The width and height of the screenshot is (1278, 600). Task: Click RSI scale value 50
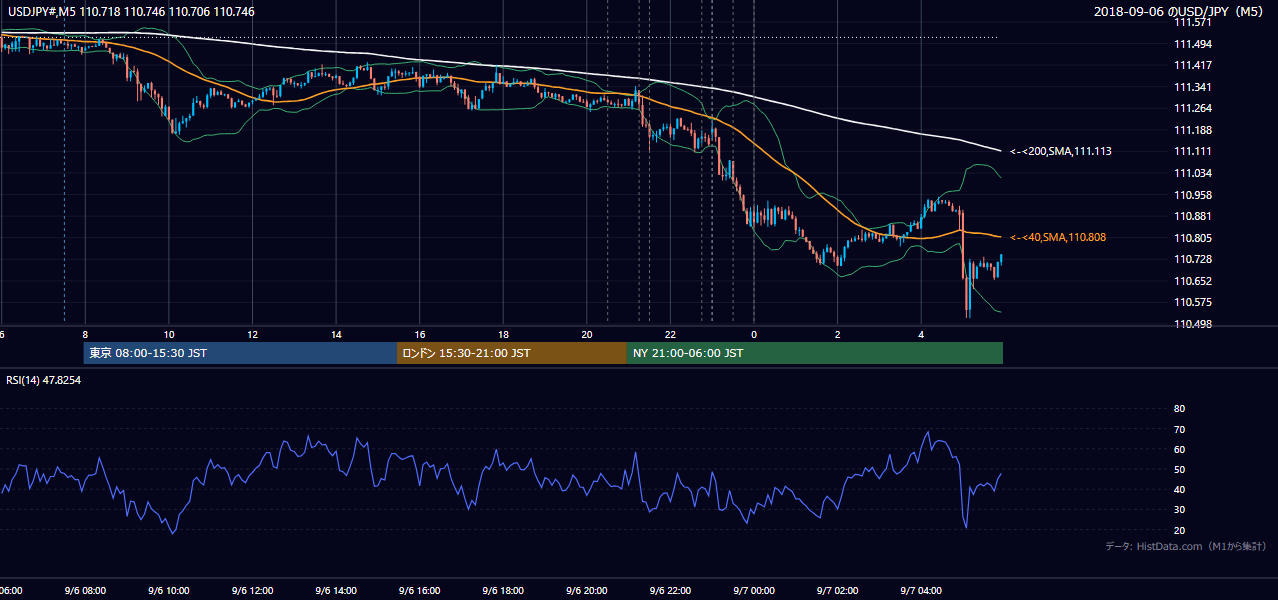(x=1179, y=469)
